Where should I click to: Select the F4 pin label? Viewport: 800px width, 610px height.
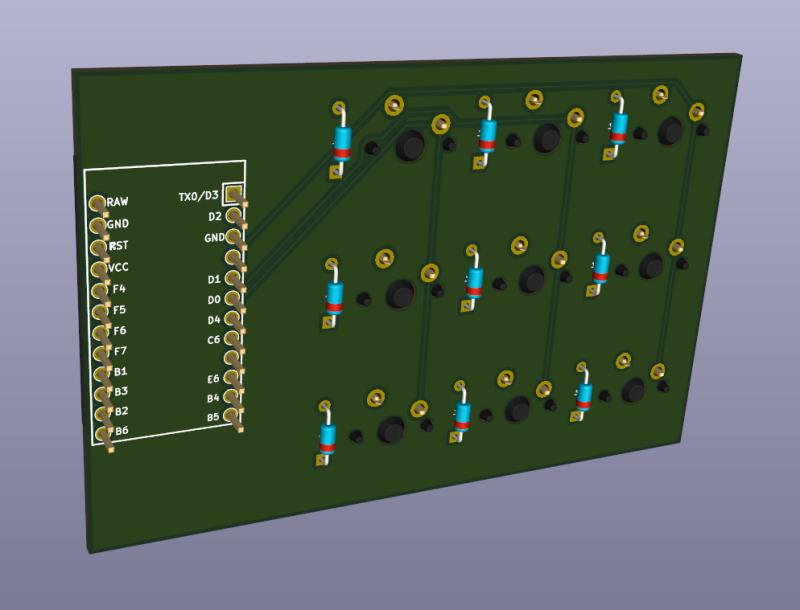tap(120, 289)
